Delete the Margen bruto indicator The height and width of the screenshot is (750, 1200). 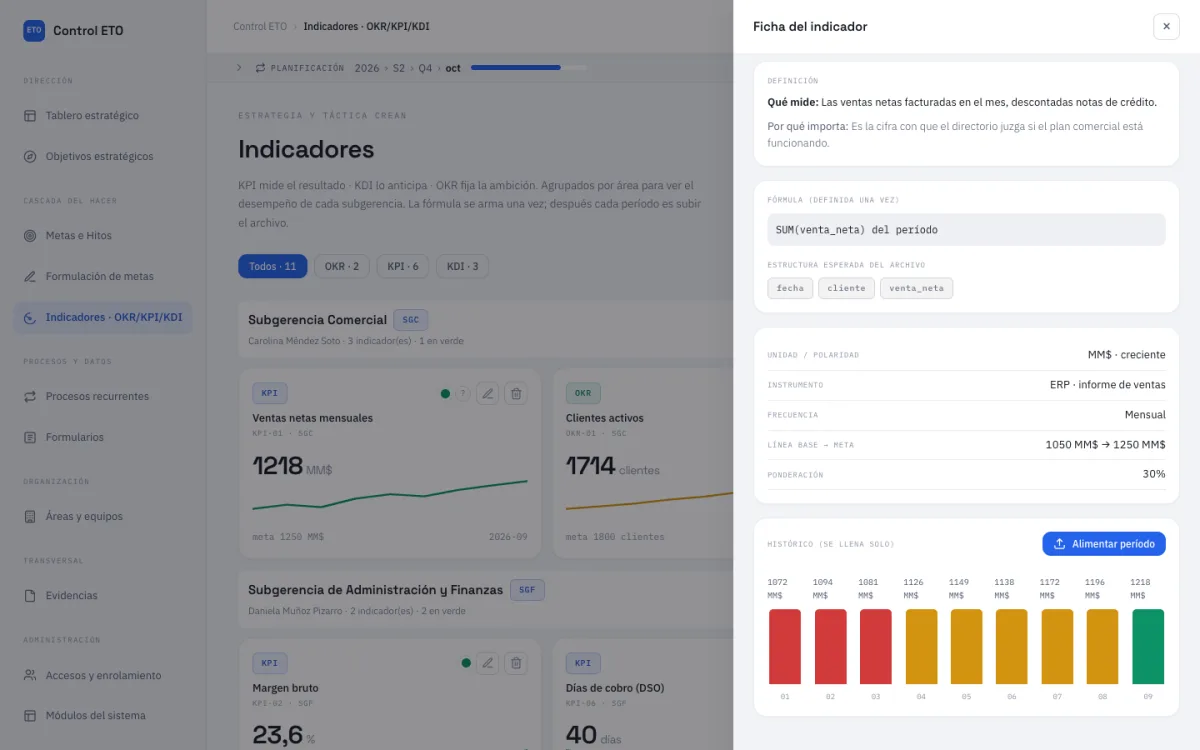click(x=516, y=663)
